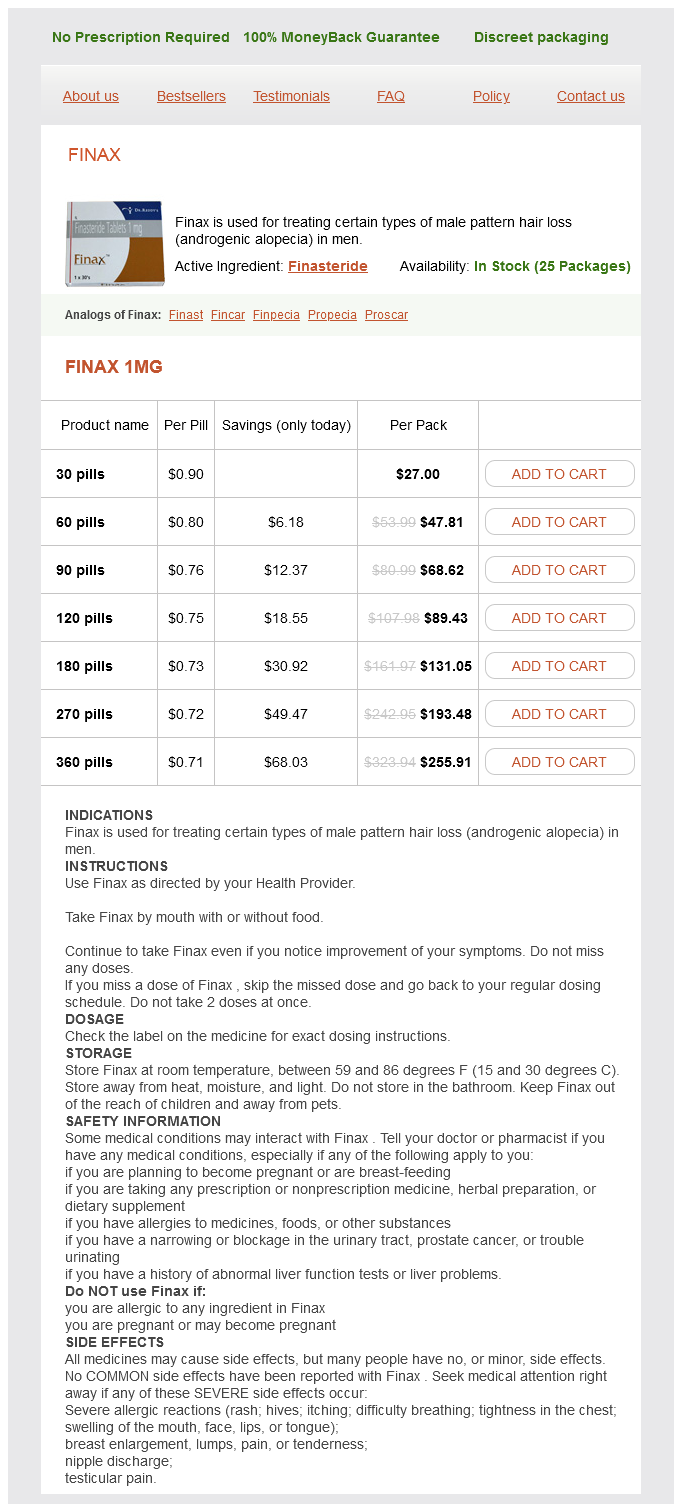The image size is (682, 1512).
Task: Add the 180 pills pack to cart
Action: pos(559,666)
